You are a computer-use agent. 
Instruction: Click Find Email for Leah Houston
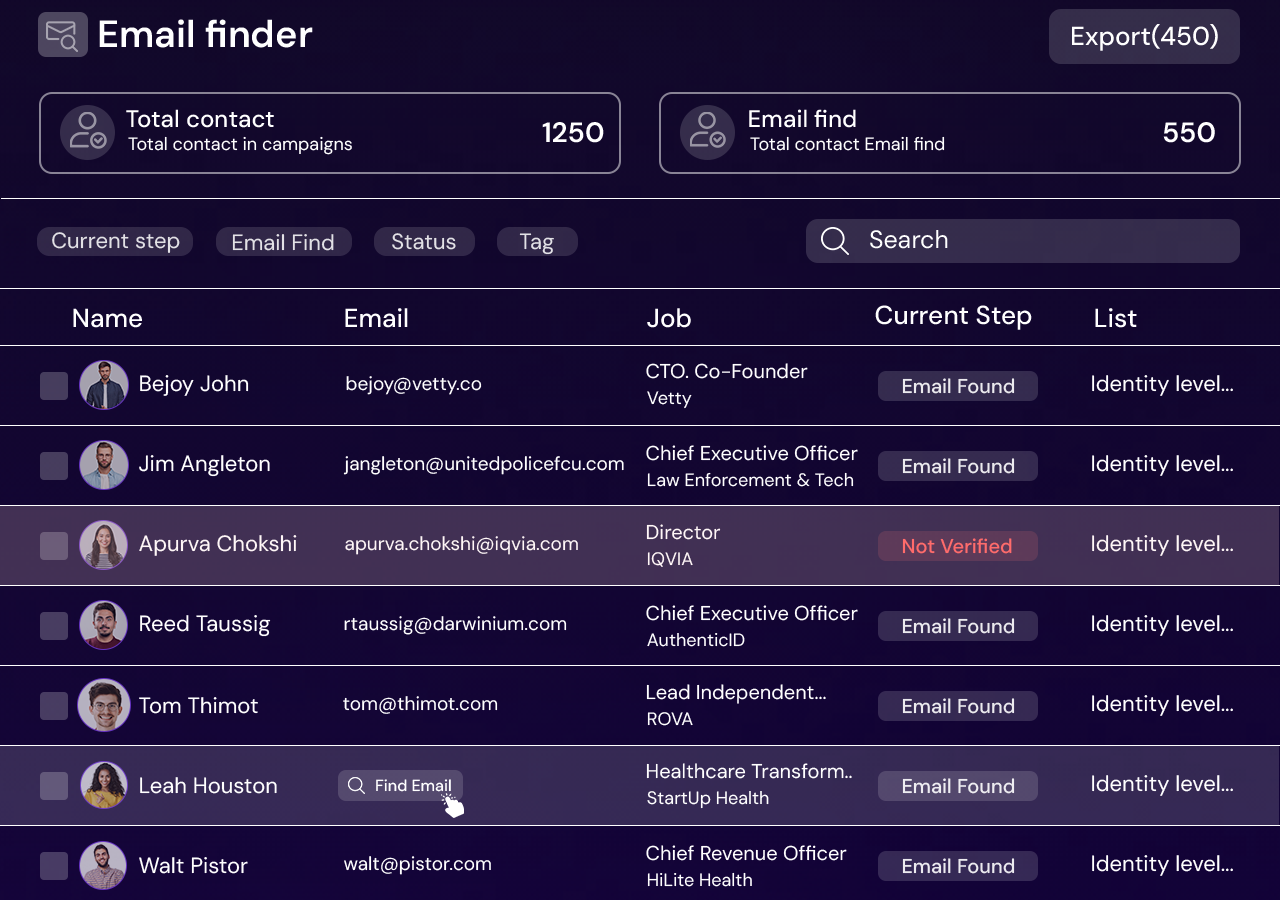tap(401, 786)
